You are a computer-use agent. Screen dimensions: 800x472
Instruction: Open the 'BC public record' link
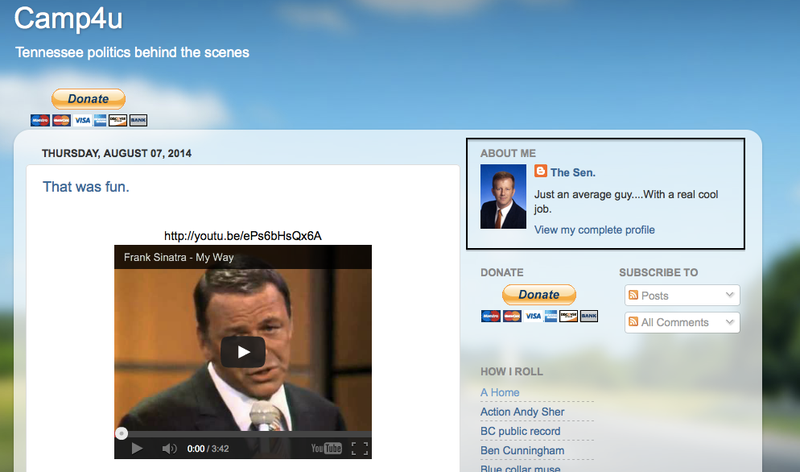520,431
